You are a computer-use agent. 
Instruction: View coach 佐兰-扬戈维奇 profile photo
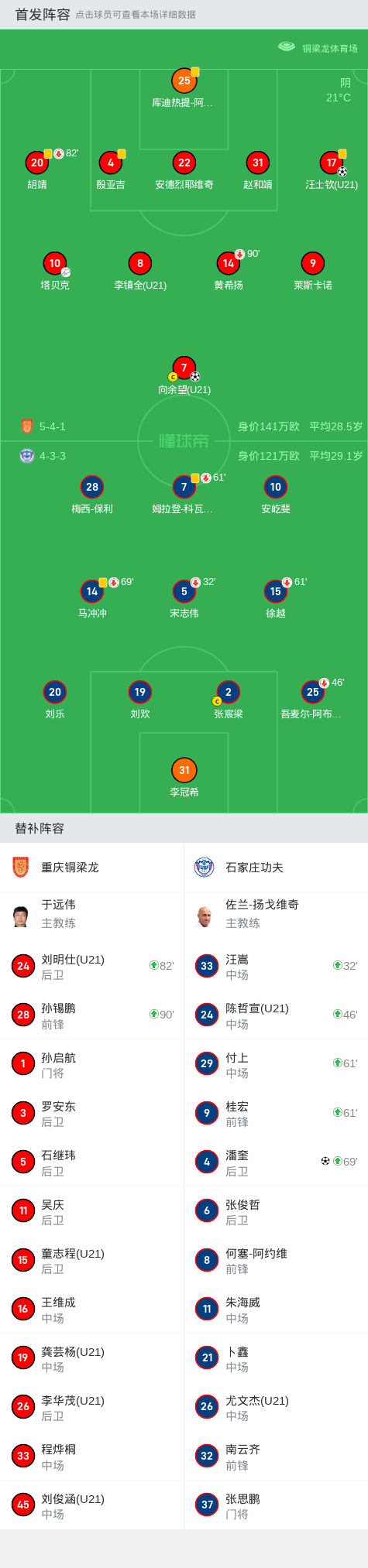click(x=205, y=916)
